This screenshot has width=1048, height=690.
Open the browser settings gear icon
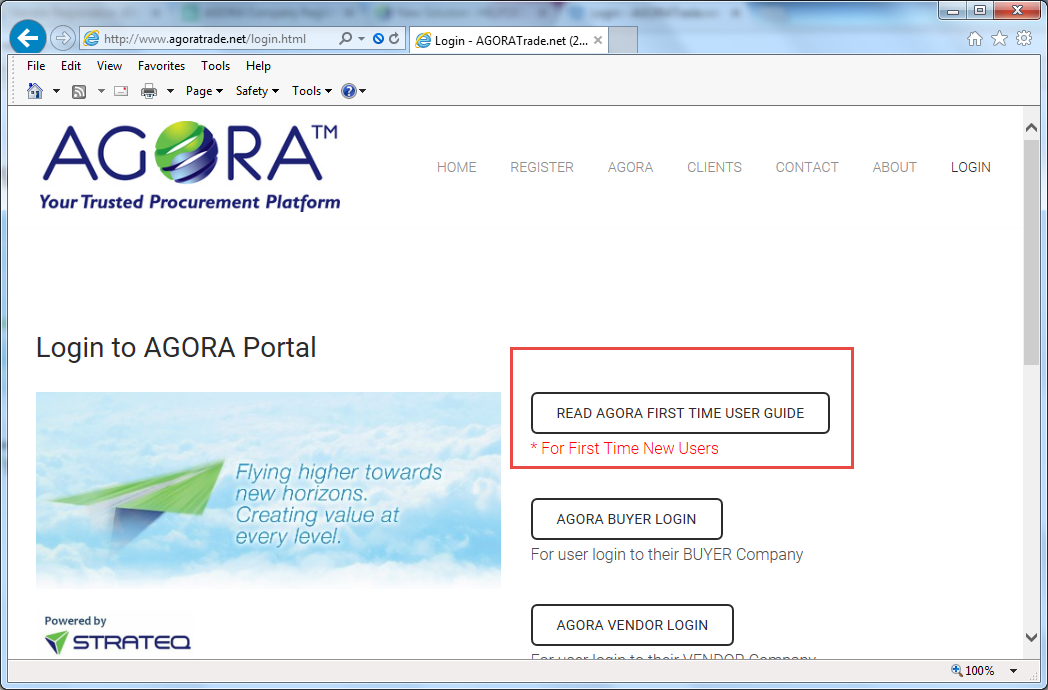1024,38
